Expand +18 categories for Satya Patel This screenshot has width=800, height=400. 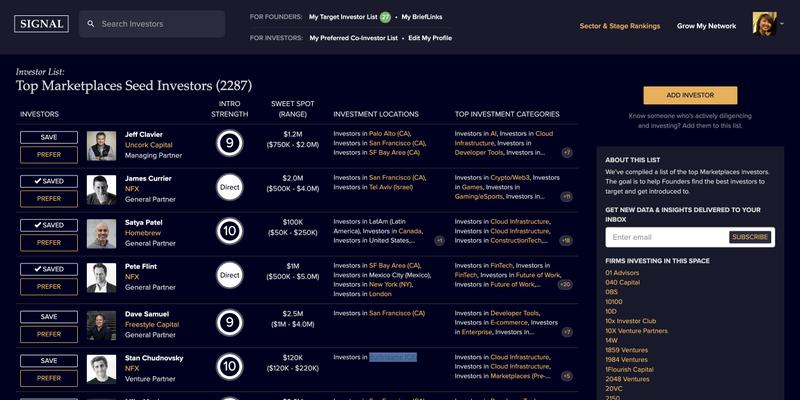tap(566, 240)
